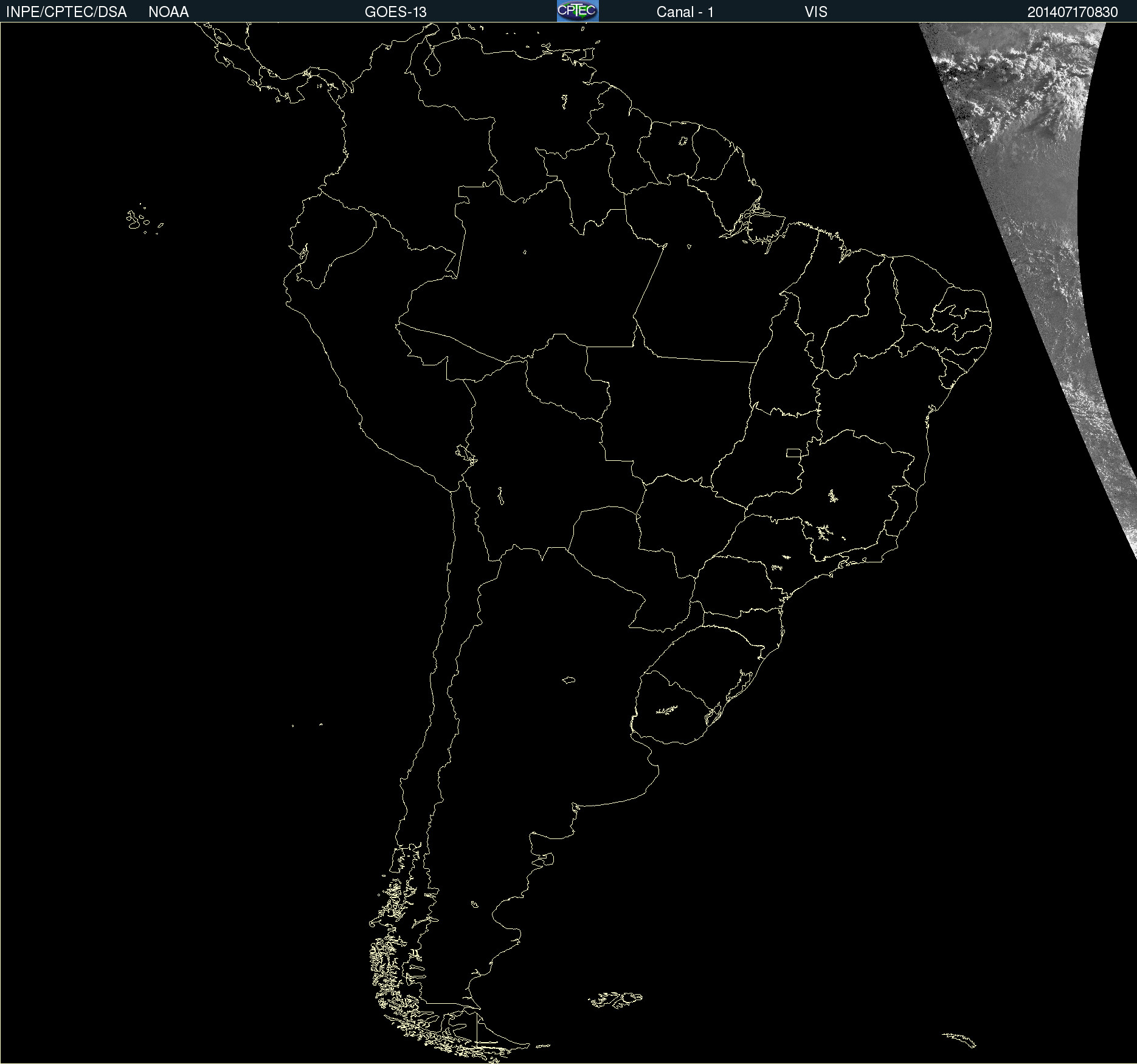The width and height of the screenshot is (1137, 1064).
Task: Click the GOES-13 satellite label
Action: 396,12
